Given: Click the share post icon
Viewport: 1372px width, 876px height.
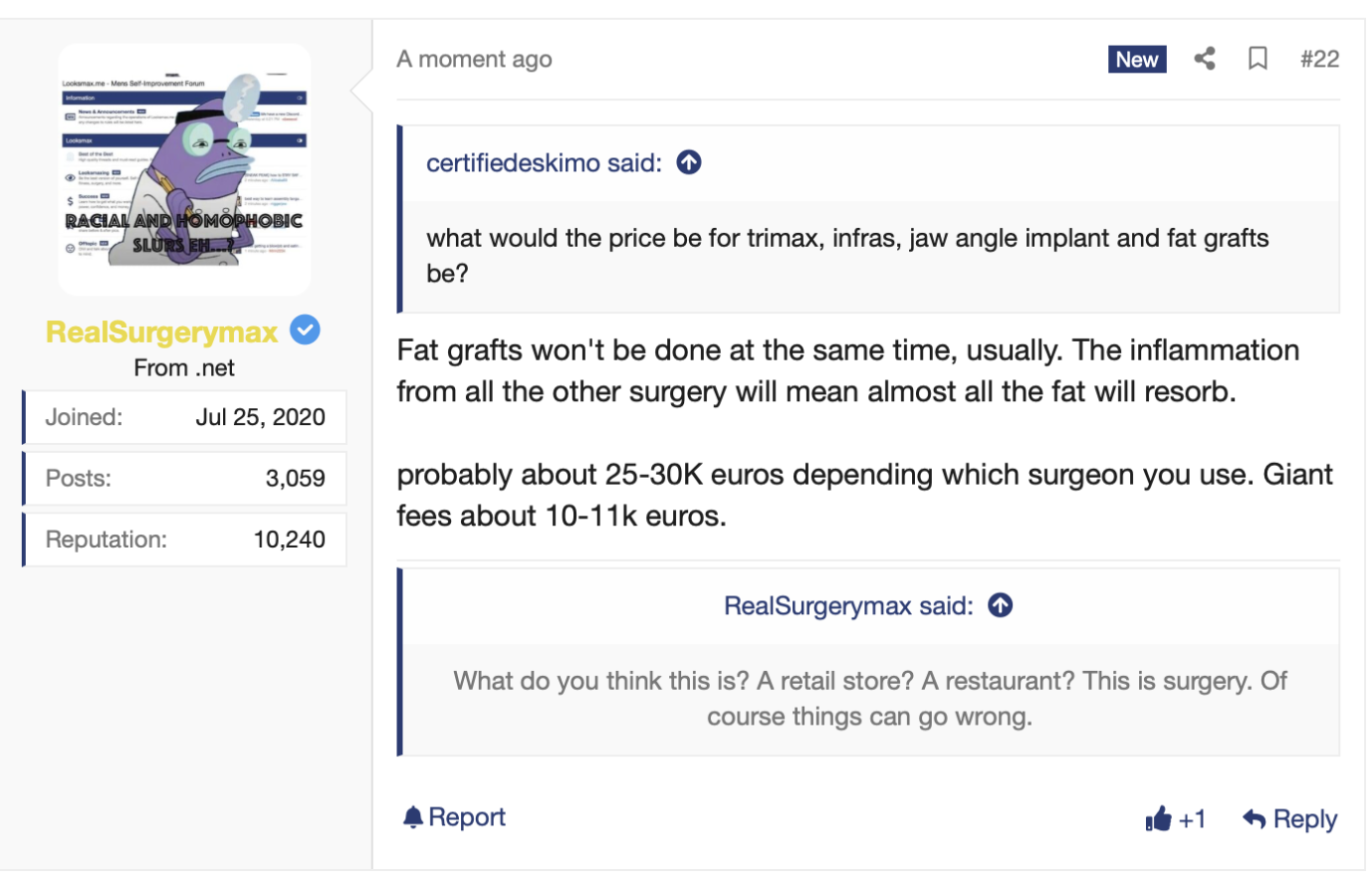Looking at the screenshot, I should click(x=1205, y=59).
